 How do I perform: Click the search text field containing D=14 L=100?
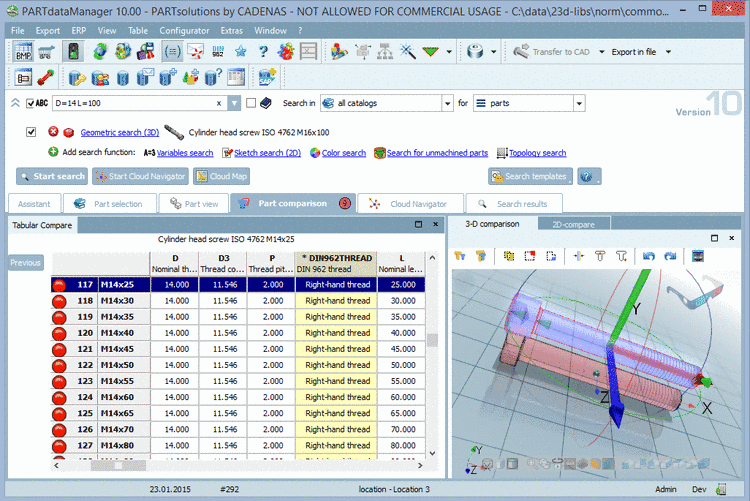click(130, 103)
